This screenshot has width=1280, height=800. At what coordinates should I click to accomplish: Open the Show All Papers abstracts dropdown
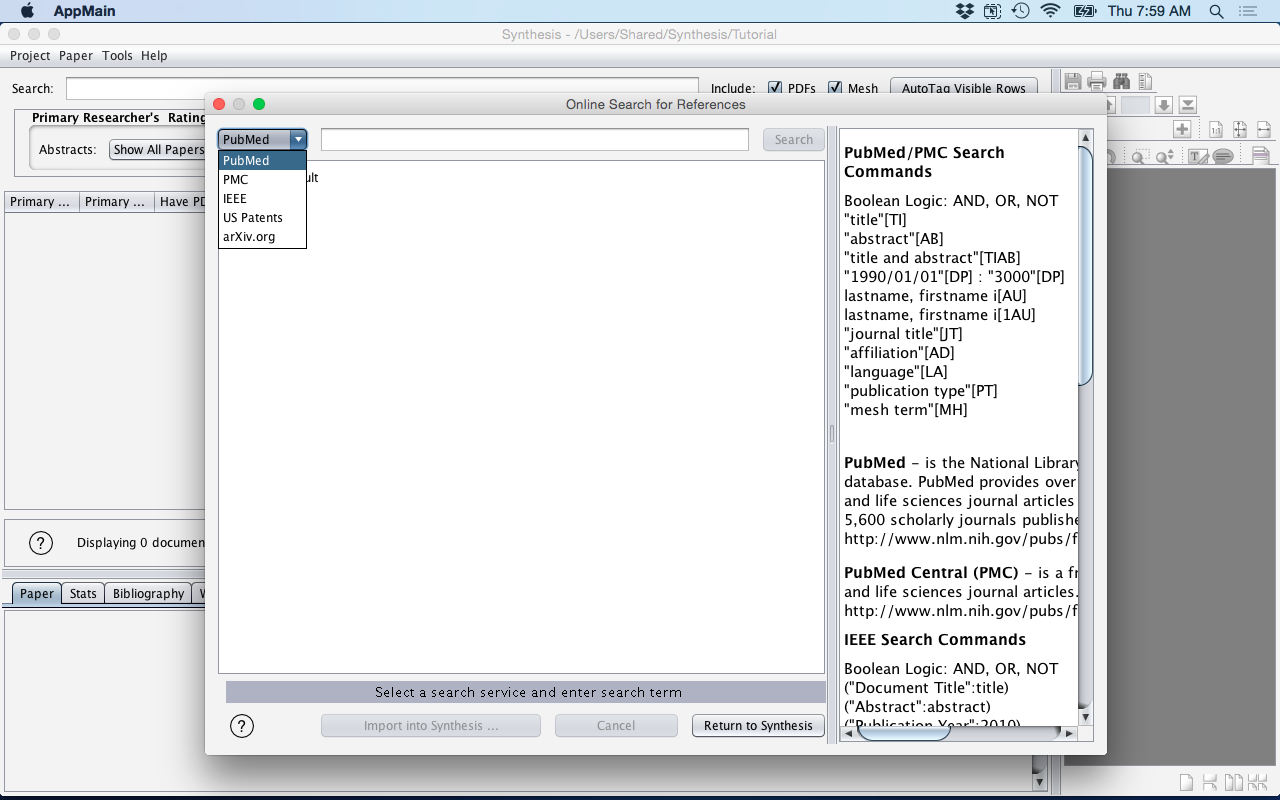pyautogui.click(x=157, y=149)
